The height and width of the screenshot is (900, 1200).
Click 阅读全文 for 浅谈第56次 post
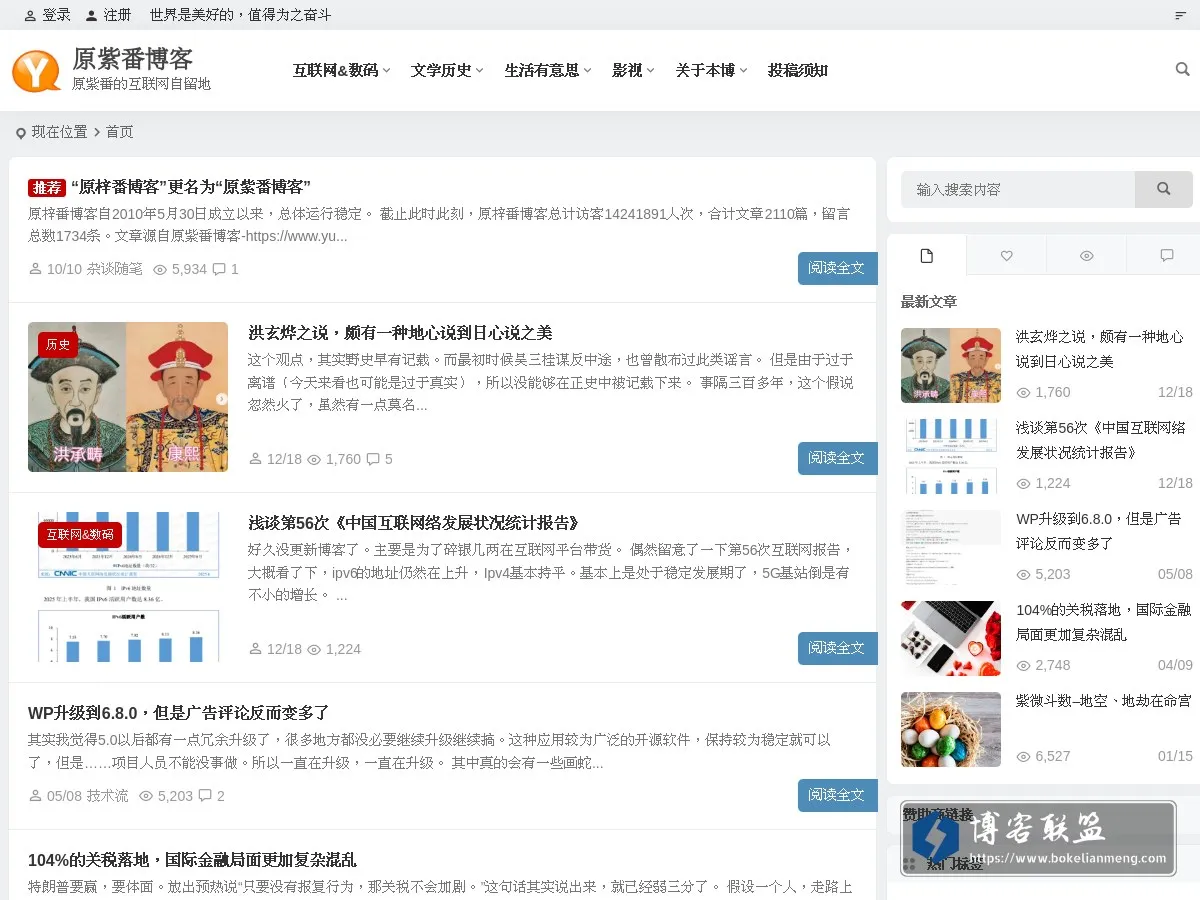click(x=837, y=648)
